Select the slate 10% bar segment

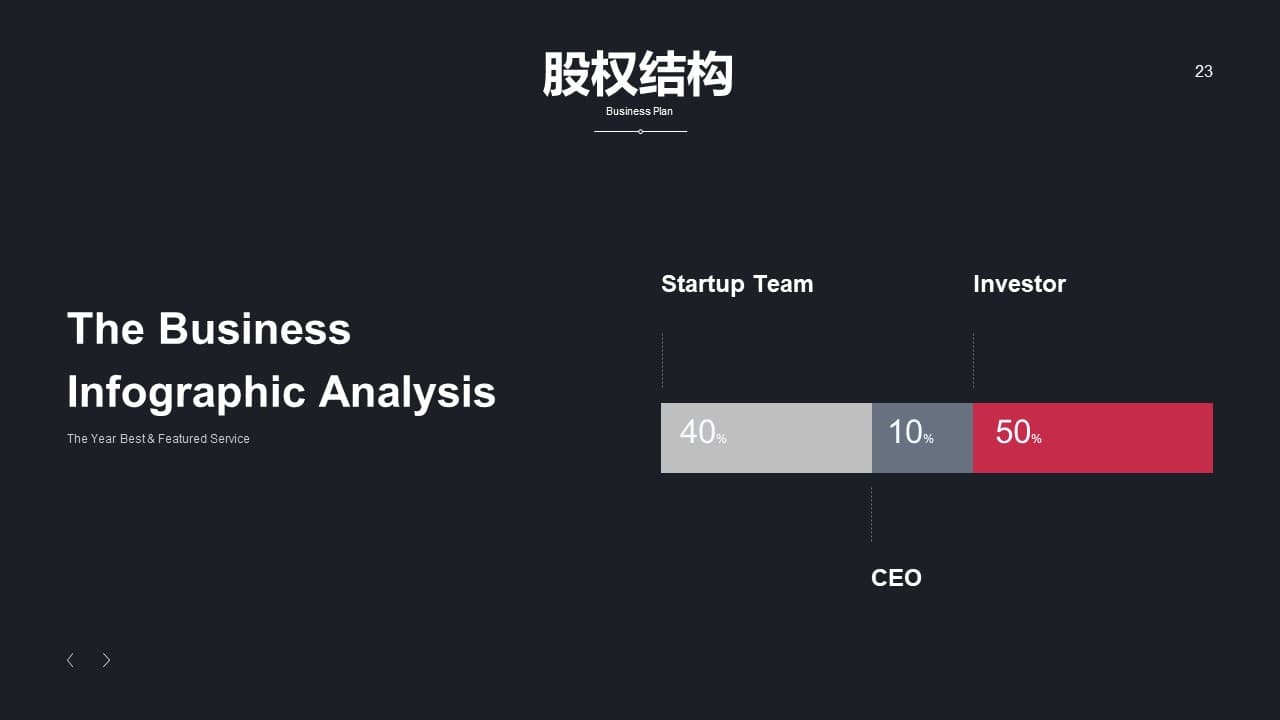point(922,438)
